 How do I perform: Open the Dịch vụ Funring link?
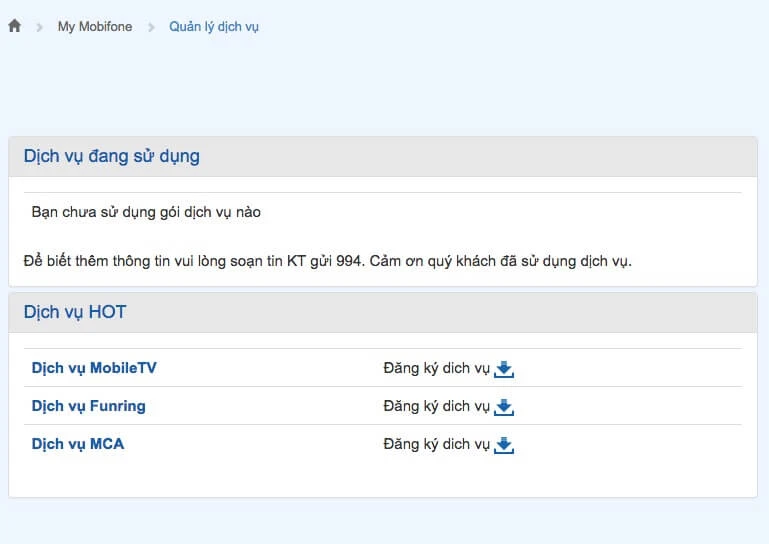tap(88, 406)
